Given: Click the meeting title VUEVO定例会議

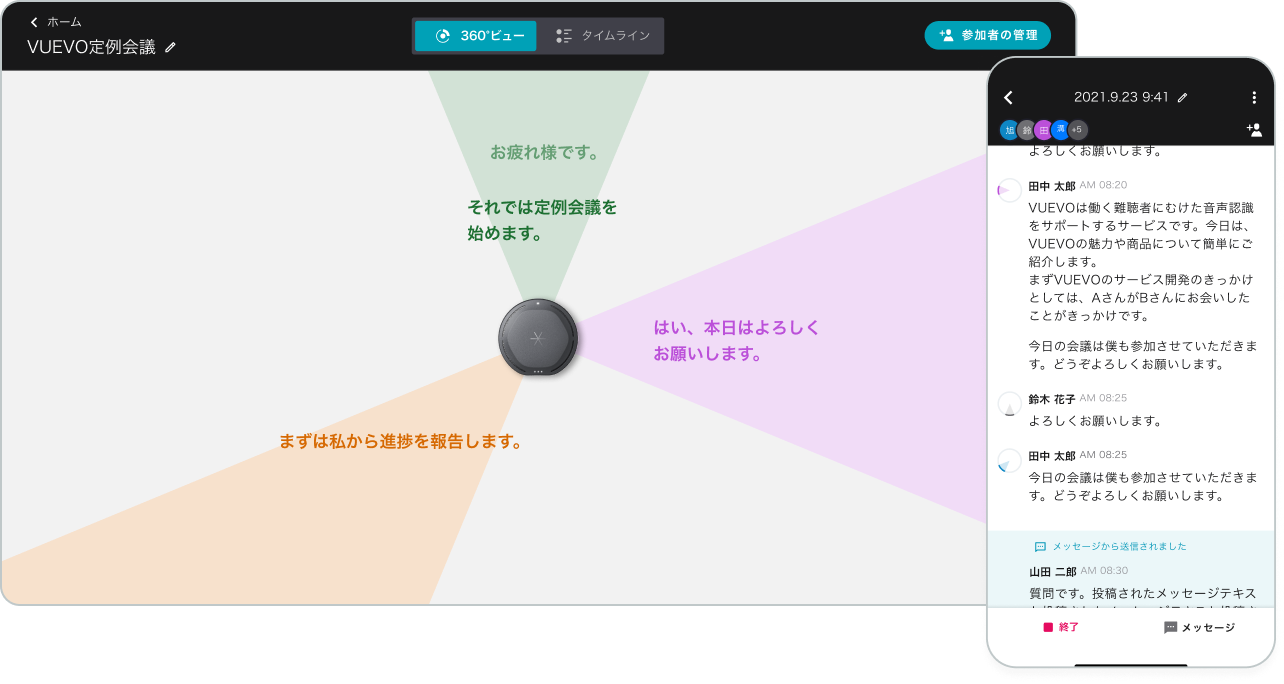Looking at the screenshot, I should coord(91,47).
